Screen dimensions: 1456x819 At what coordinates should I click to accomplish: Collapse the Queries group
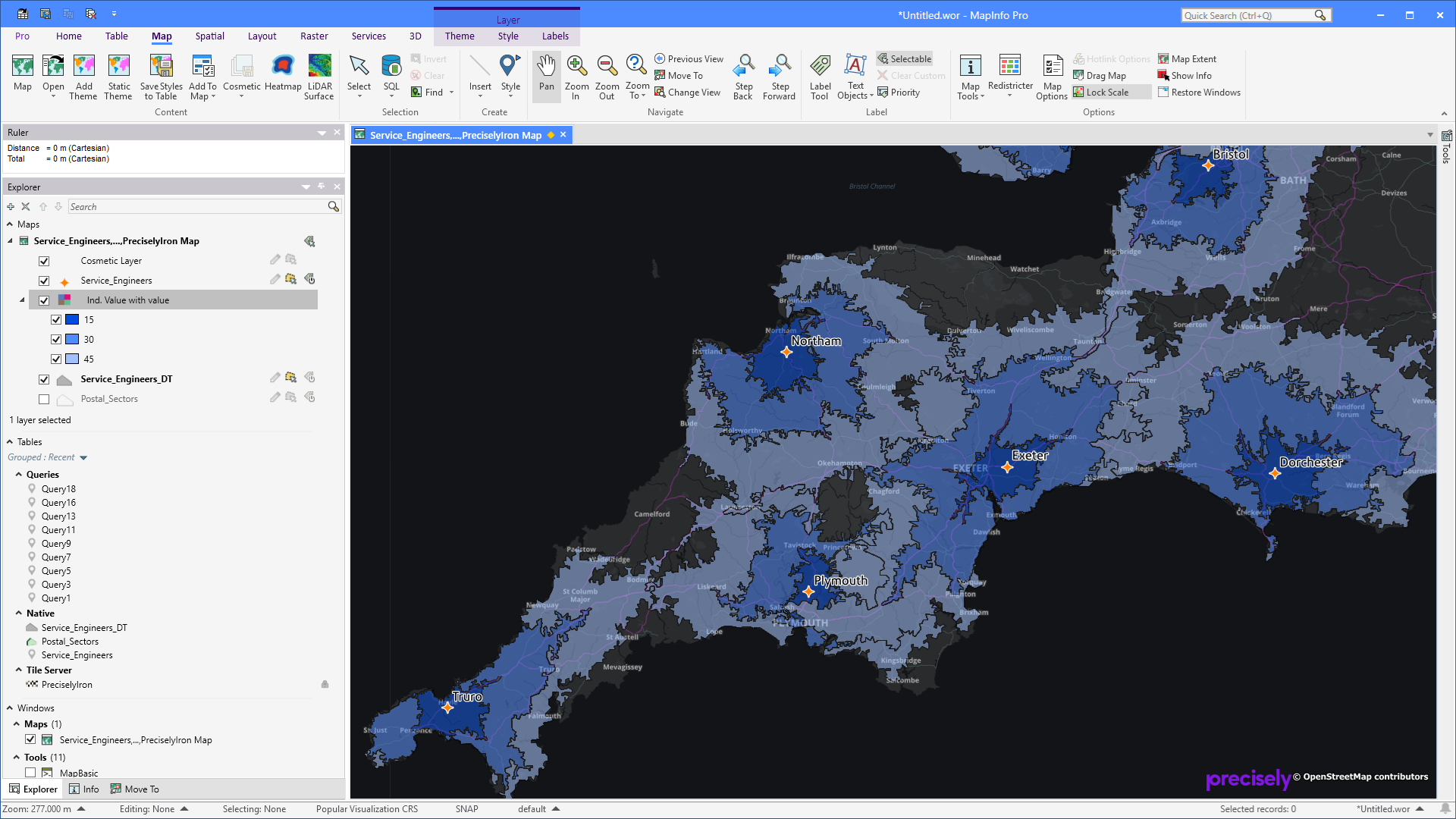[19, 475]
